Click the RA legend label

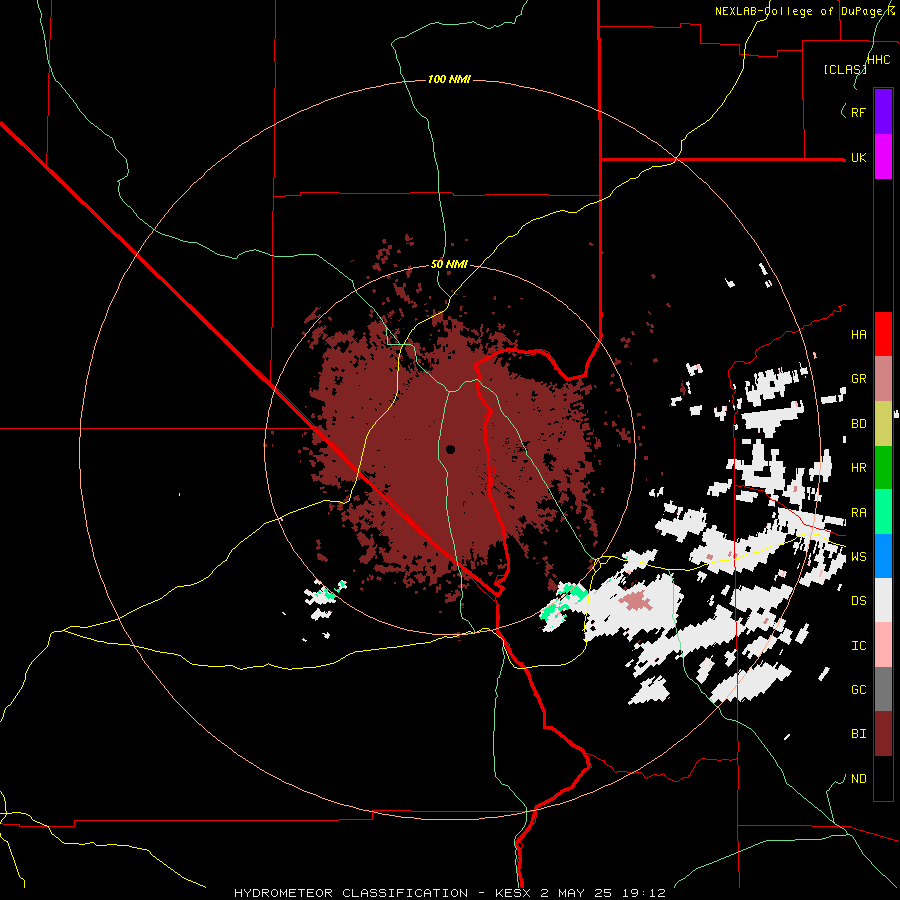click(858, 513)
